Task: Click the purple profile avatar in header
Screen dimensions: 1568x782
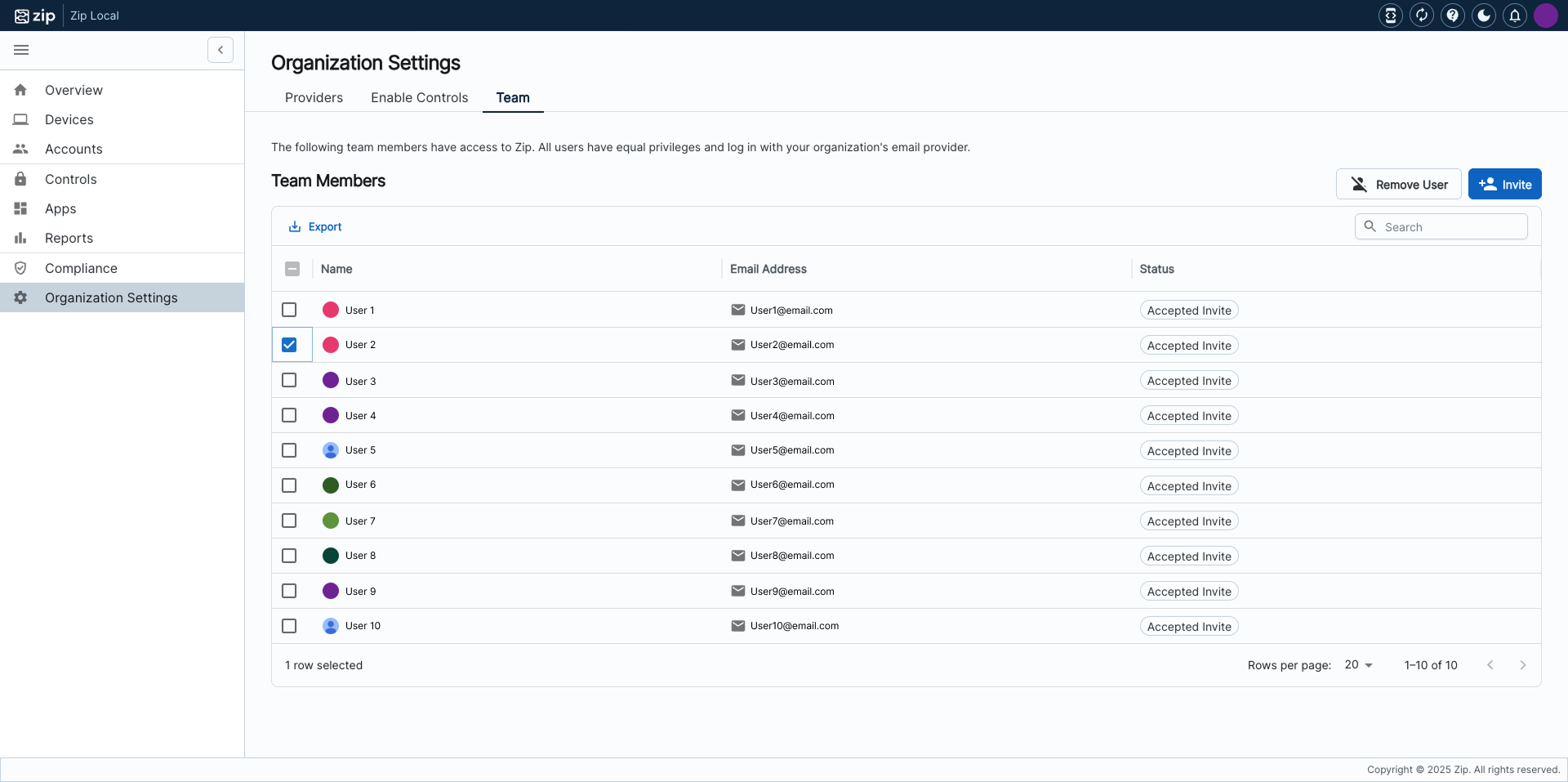Action: [x=1545, y=16]
